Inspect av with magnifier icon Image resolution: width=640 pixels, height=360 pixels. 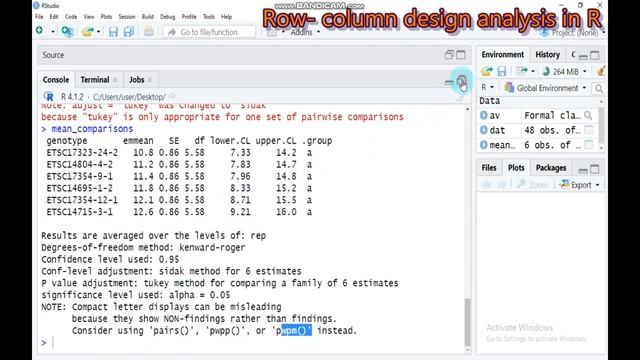click(588, 116)
